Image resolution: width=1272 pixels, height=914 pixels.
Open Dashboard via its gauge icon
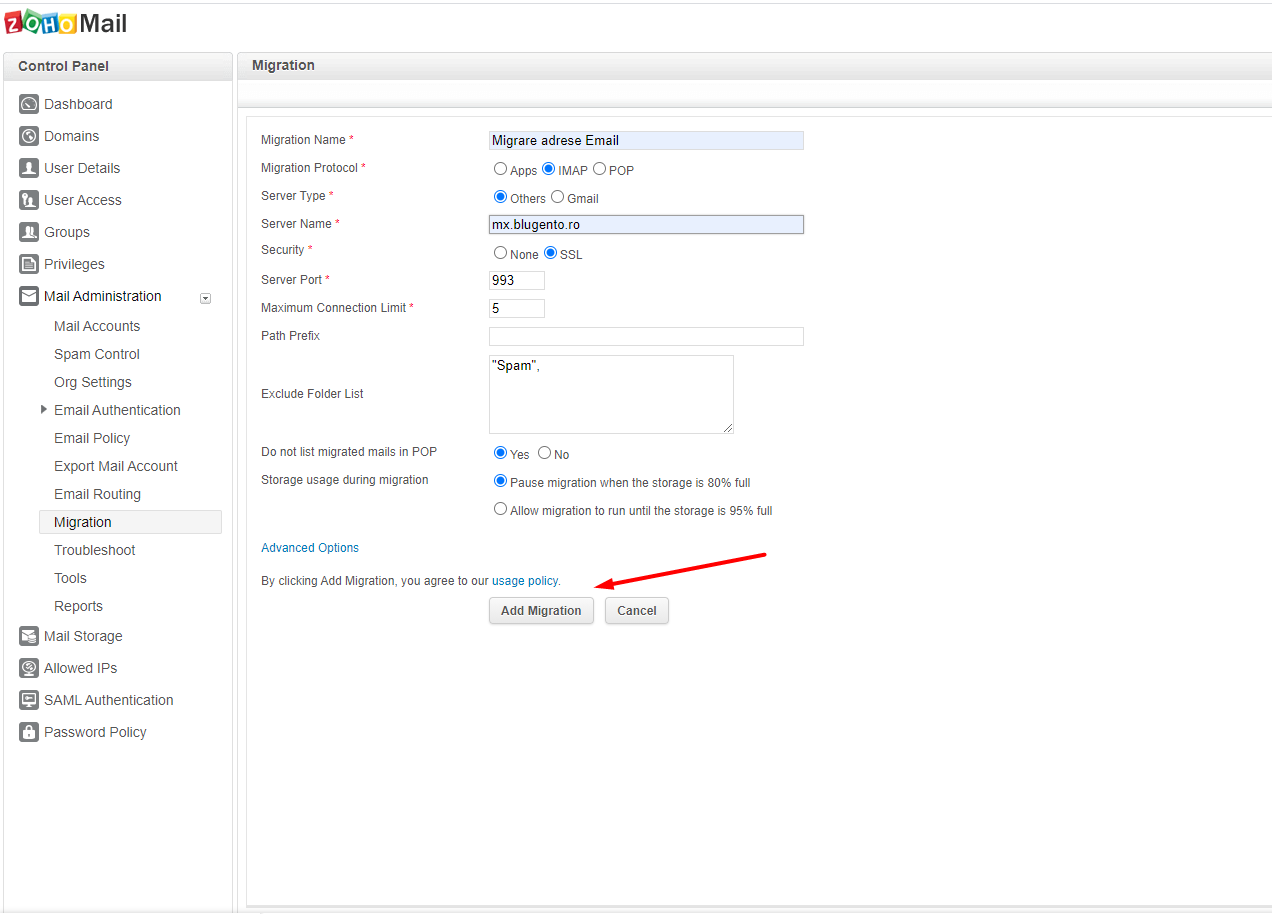coord(29,104)
